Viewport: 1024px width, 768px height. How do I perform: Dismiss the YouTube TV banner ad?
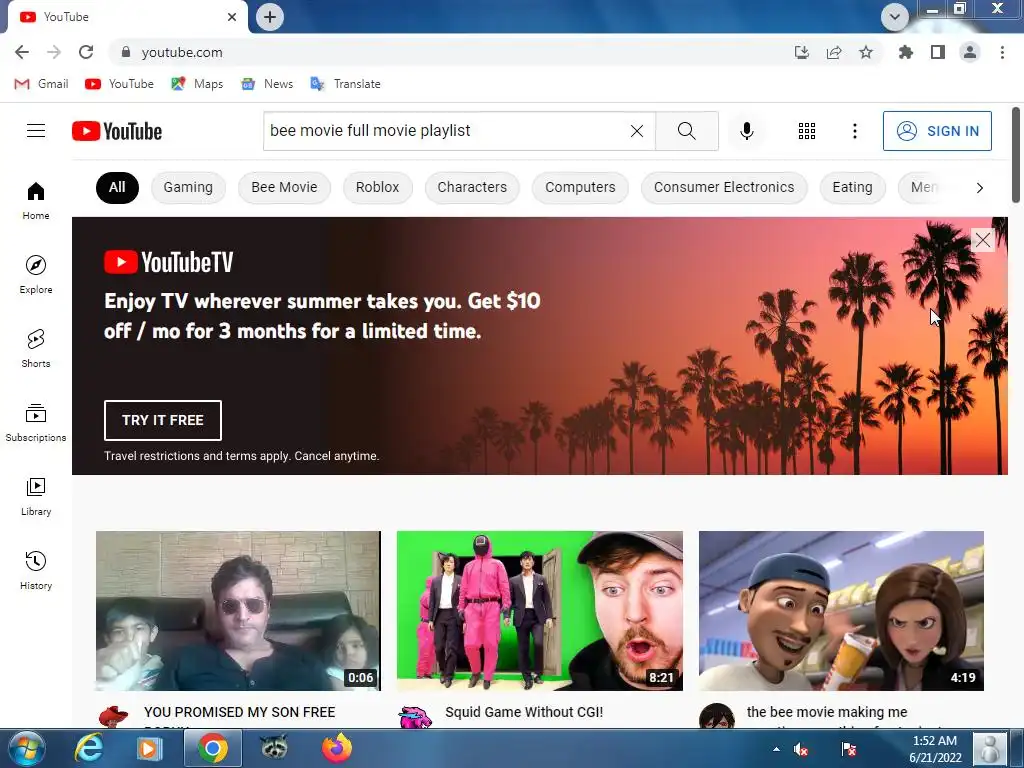pyautogui.click(x=982, y=240)
